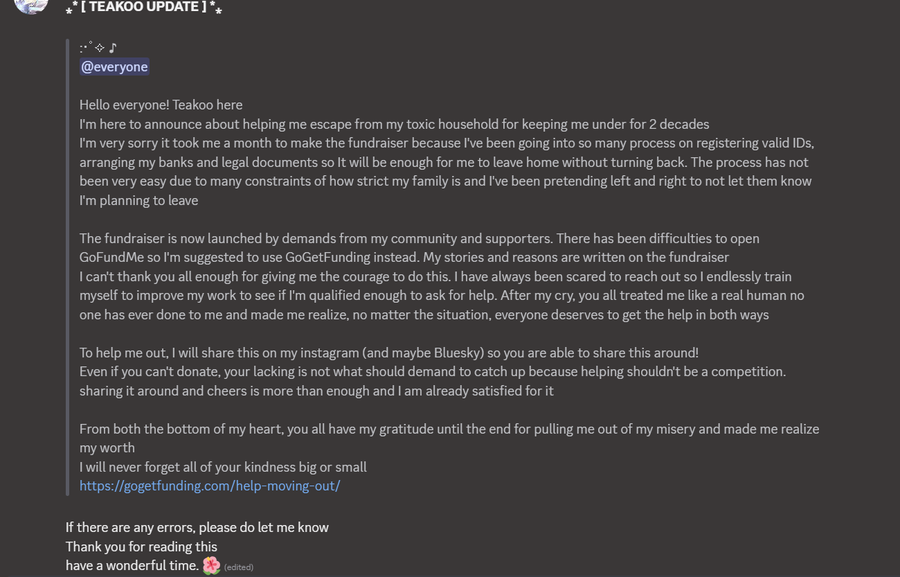Click the line starting "The fundraiser is now launched"
The image size is (900, 577).
[419, 238]
